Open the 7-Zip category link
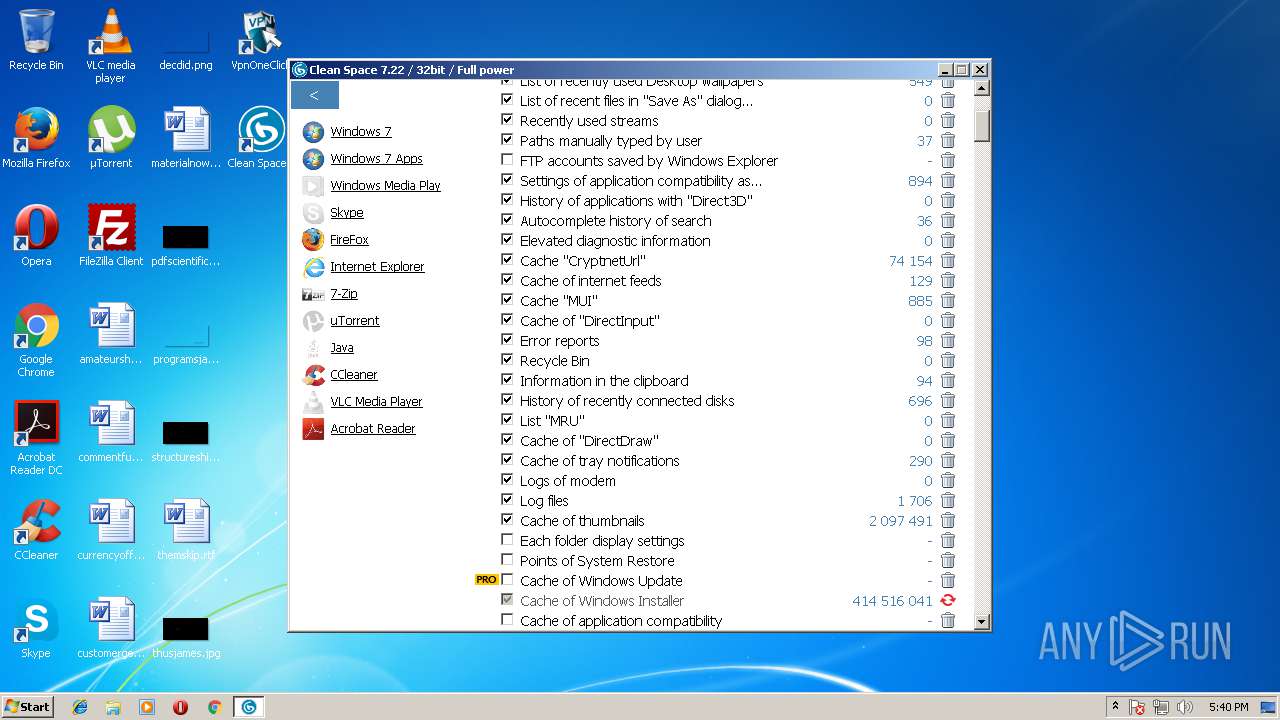Viewport: 1280px width, 720px height. 343,294
